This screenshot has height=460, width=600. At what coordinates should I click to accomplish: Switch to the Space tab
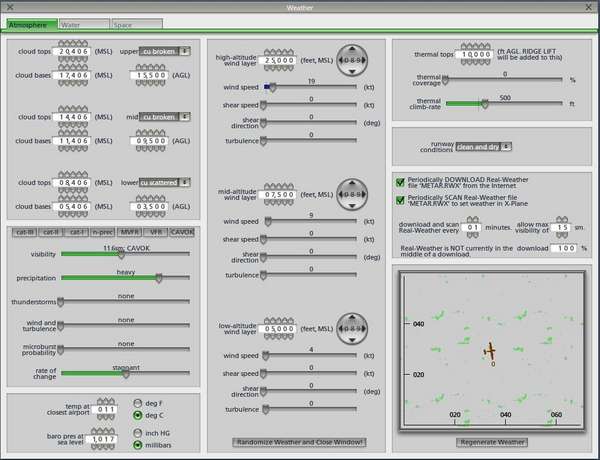click(137, 25)
